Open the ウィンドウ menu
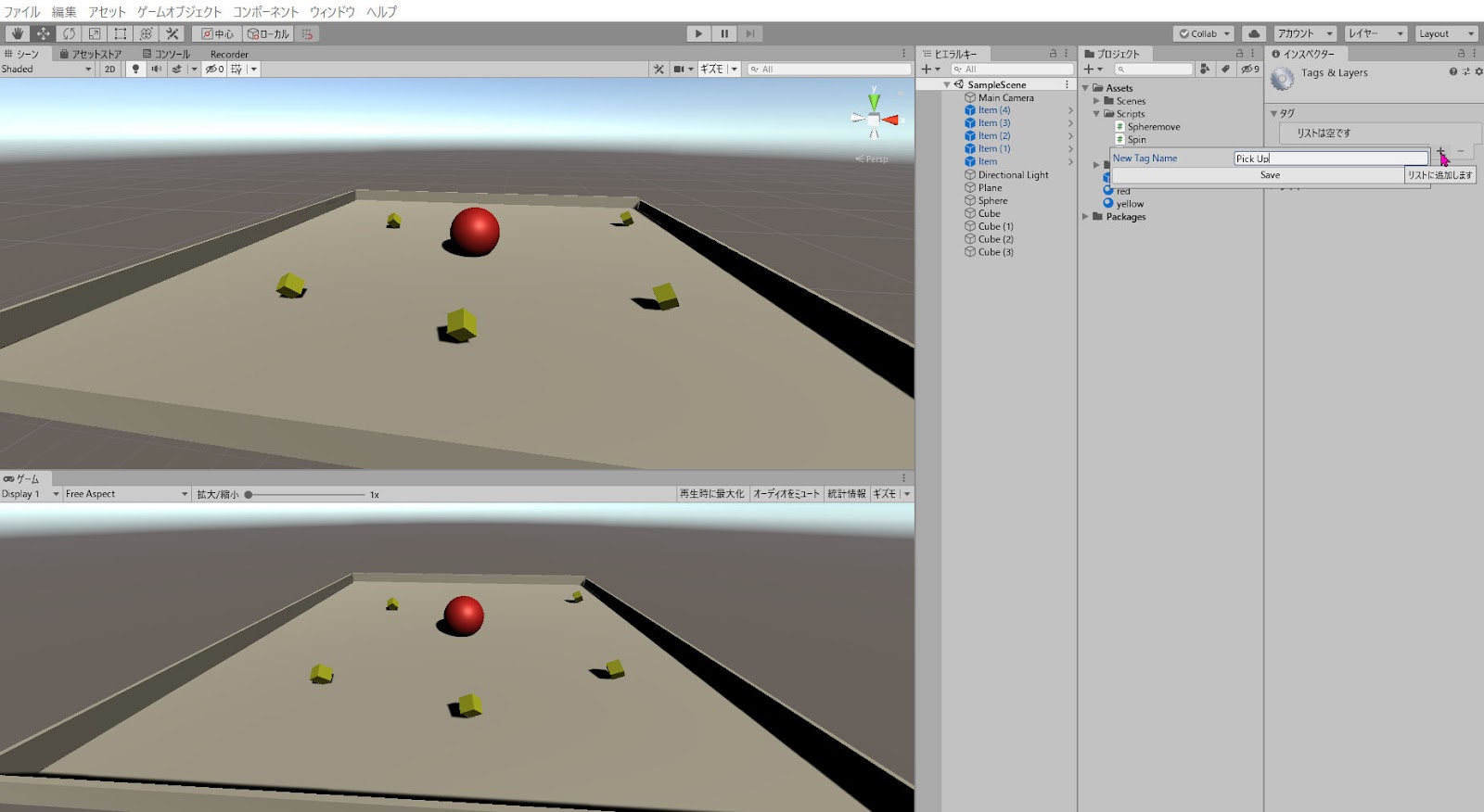Screen dimensions: 1484x812 pos(332,12)
